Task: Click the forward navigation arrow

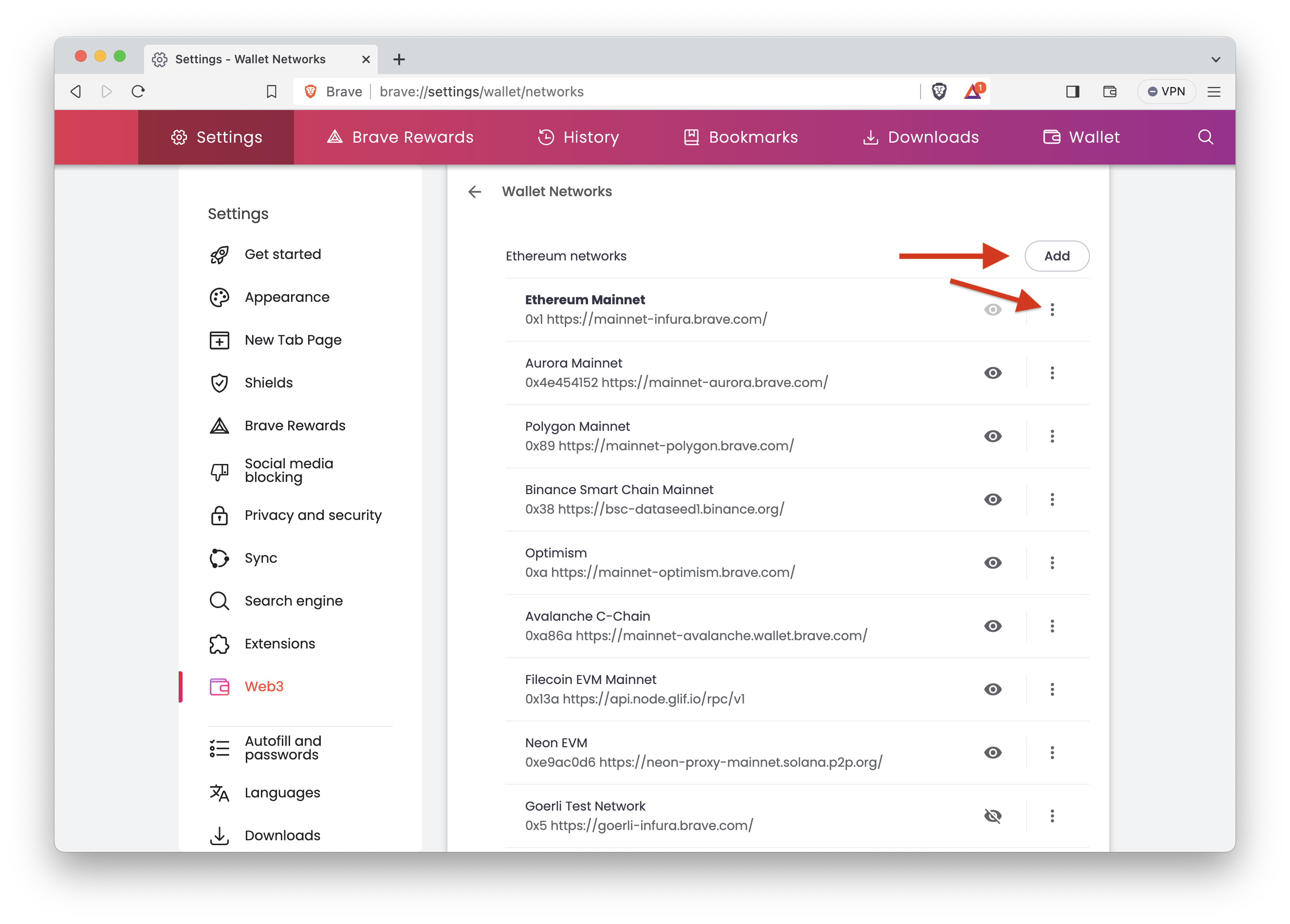Action: click(x=106, y=92)
